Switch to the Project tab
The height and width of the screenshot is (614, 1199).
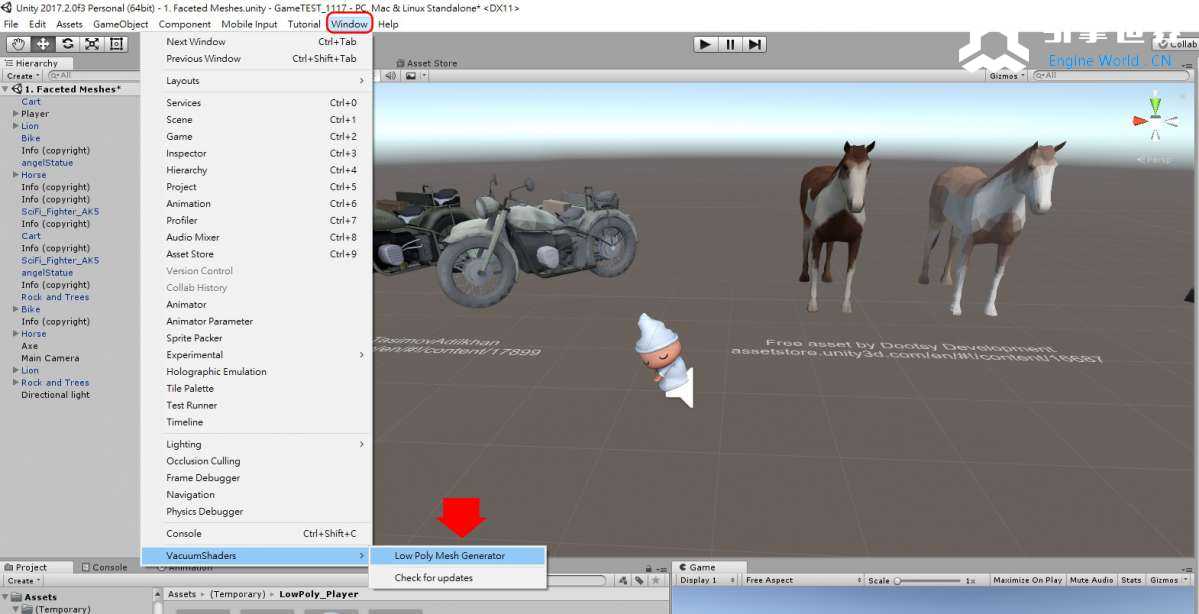tap(37, 567)
